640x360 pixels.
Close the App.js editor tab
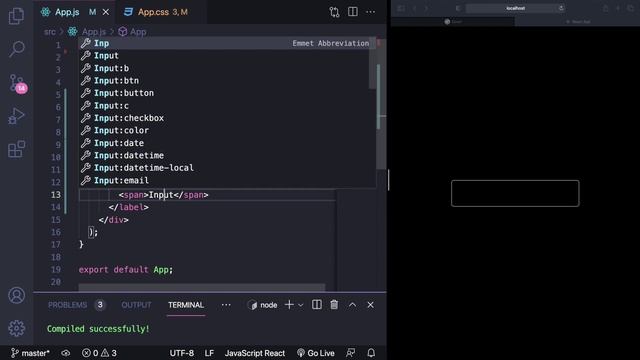click(106, 12)
